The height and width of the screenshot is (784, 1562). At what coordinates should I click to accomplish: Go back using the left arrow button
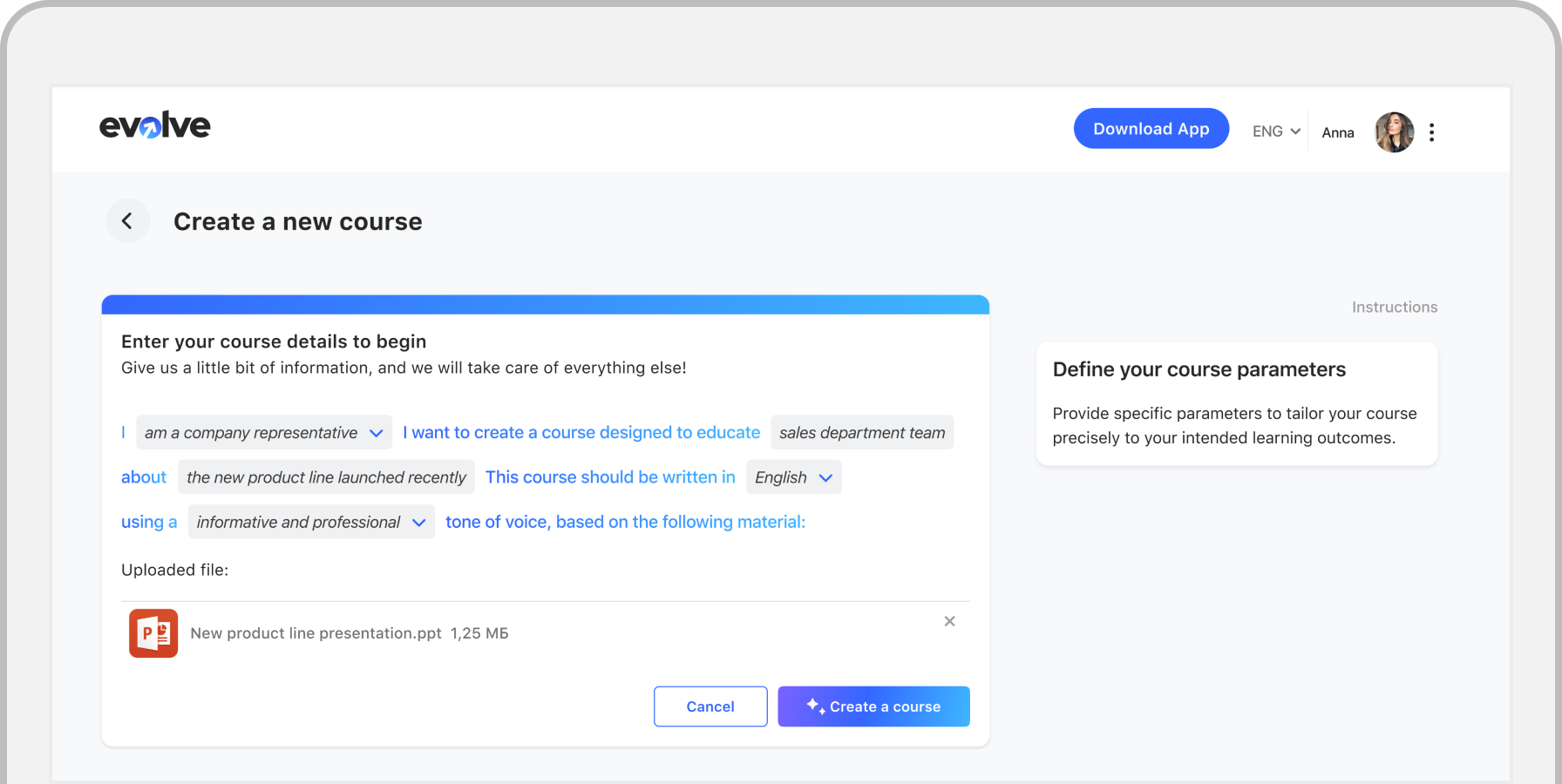pyautogui.click(x=127, y=221)
